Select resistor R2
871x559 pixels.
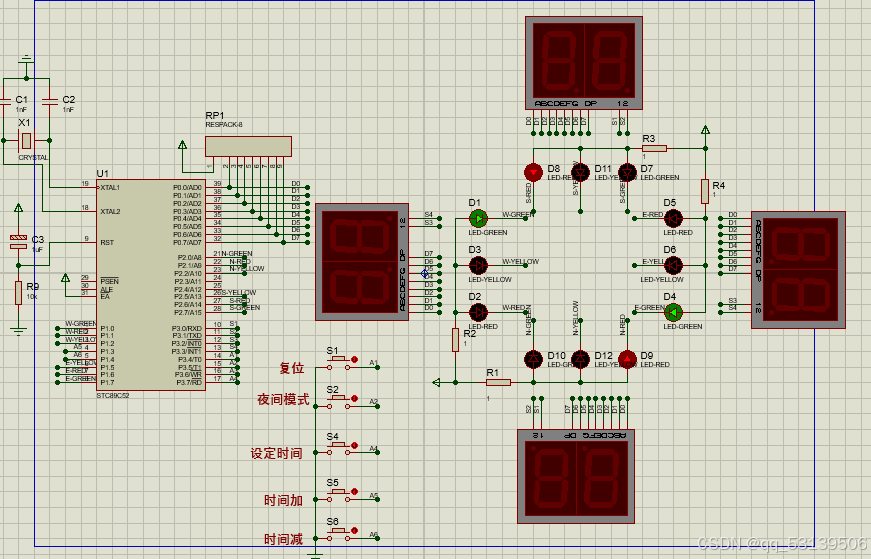click(455, 340)
